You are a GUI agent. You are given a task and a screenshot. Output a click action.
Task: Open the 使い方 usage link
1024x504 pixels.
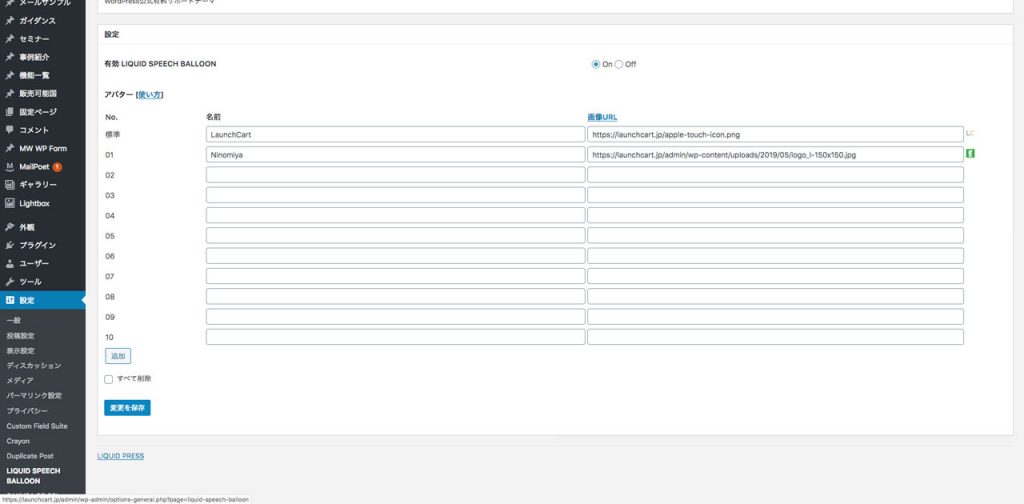click(x=150, y=95)
